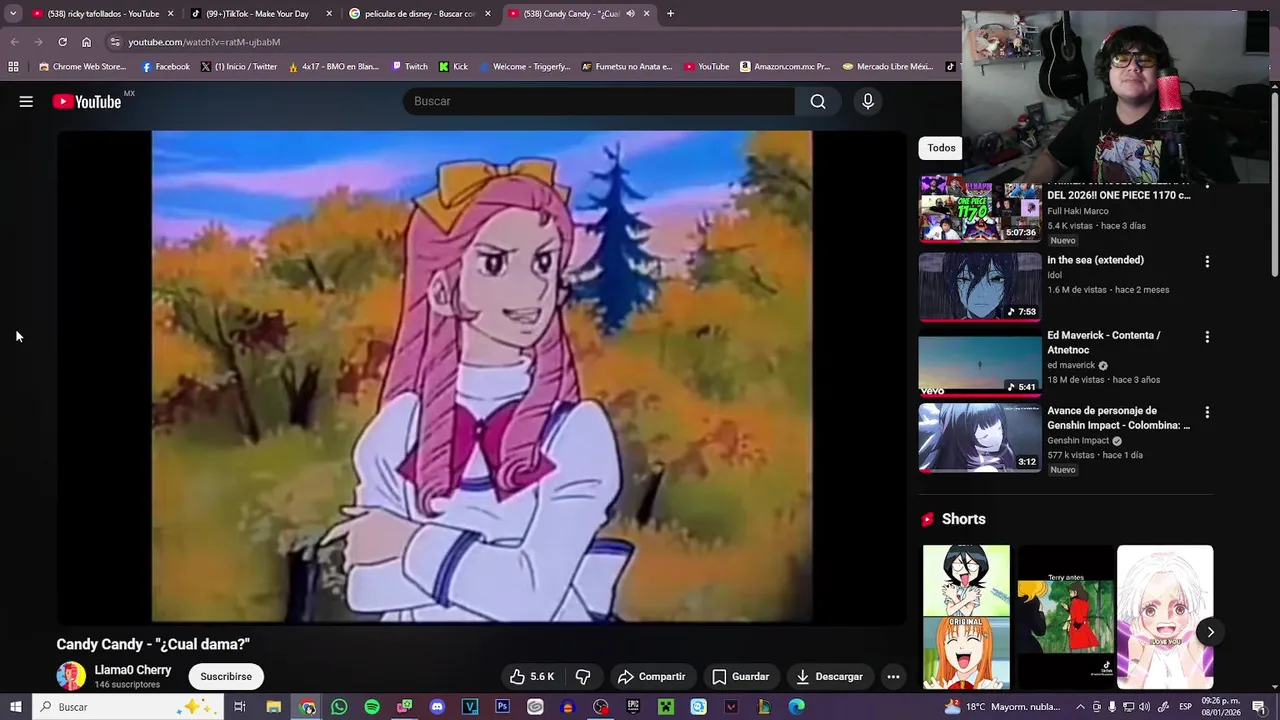Mute the Candy Candy tab audio
1280x720 pixels.
click(x=630, y=14)
